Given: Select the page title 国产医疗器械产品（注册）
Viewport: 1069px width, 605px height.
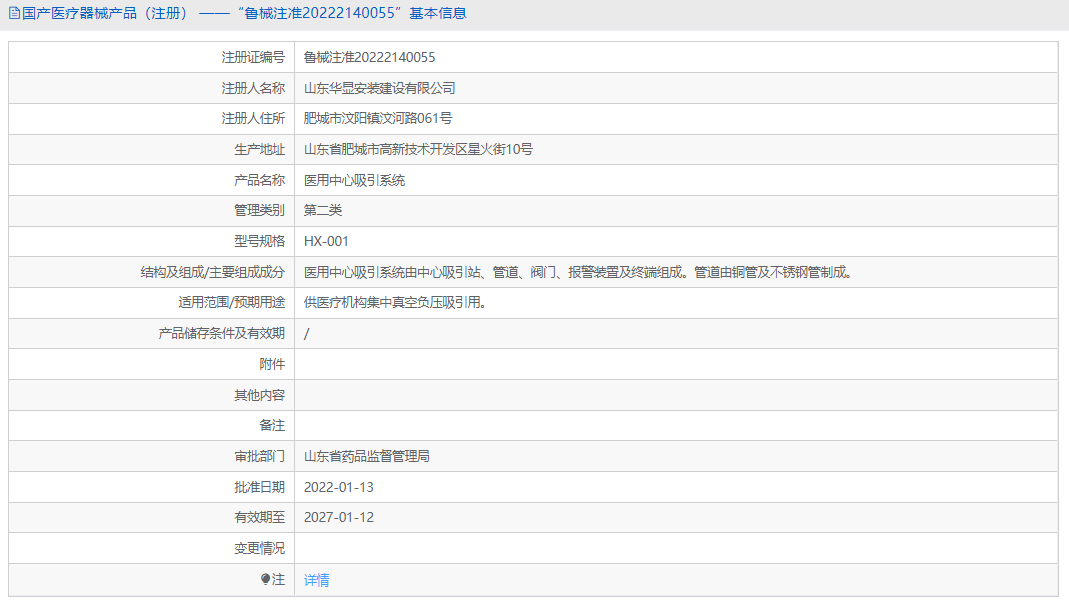Looking at the screenshot, I should pyautogui.click(x=105, y=13).
